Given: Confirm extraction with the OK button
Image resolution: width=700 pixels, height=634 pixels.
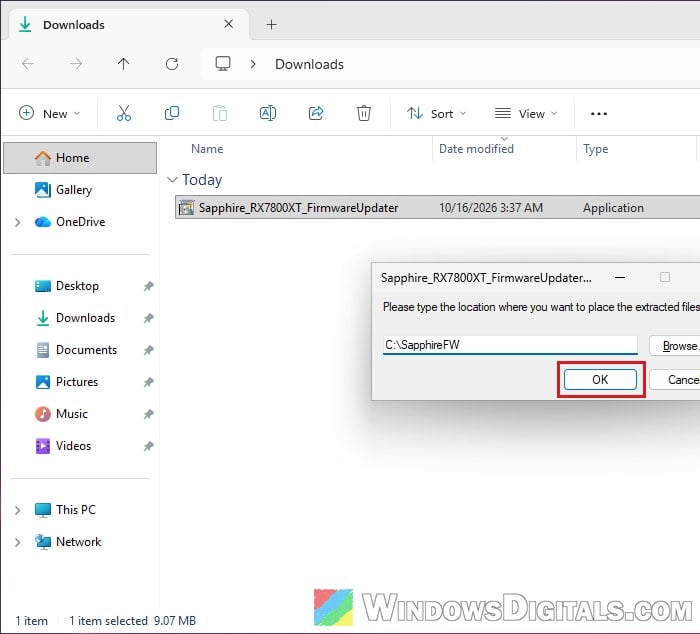Looking at the screenshot, I should tap(600, 380).
